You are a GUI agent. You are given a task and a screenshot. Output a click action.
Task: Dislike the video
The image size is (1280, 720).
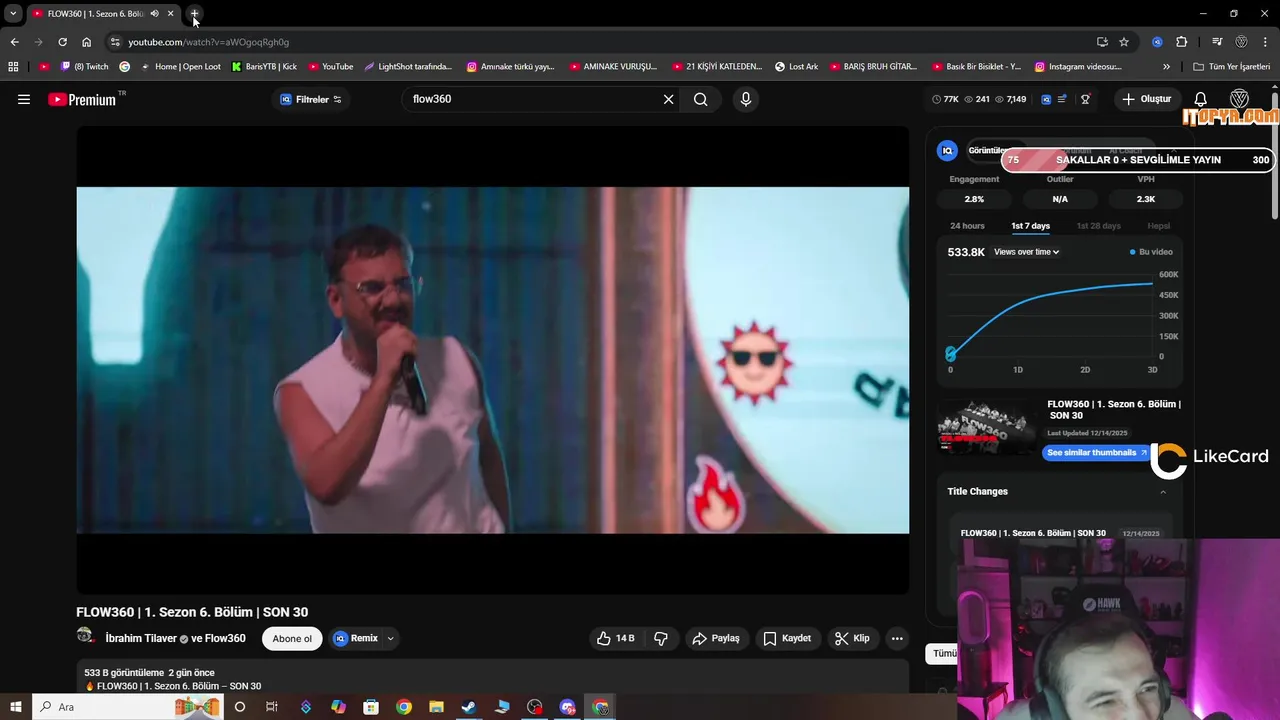(661, 638)
